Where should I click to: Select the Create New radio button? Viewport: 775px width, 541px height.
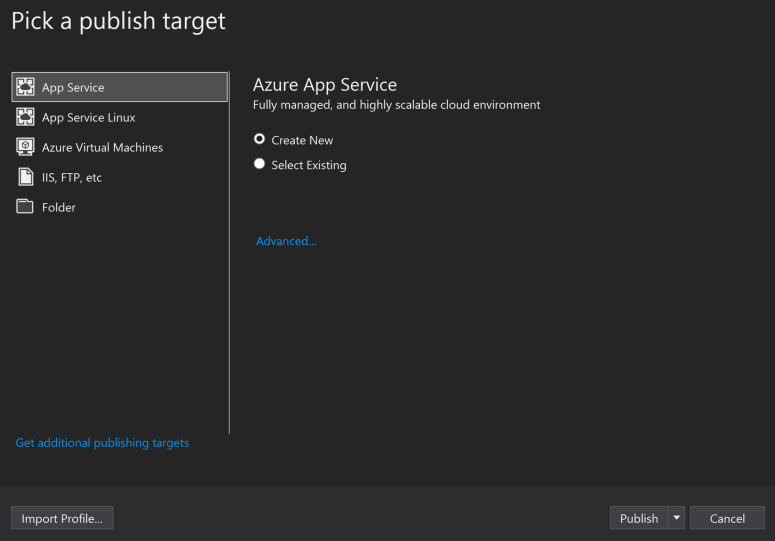coord(259,139)
